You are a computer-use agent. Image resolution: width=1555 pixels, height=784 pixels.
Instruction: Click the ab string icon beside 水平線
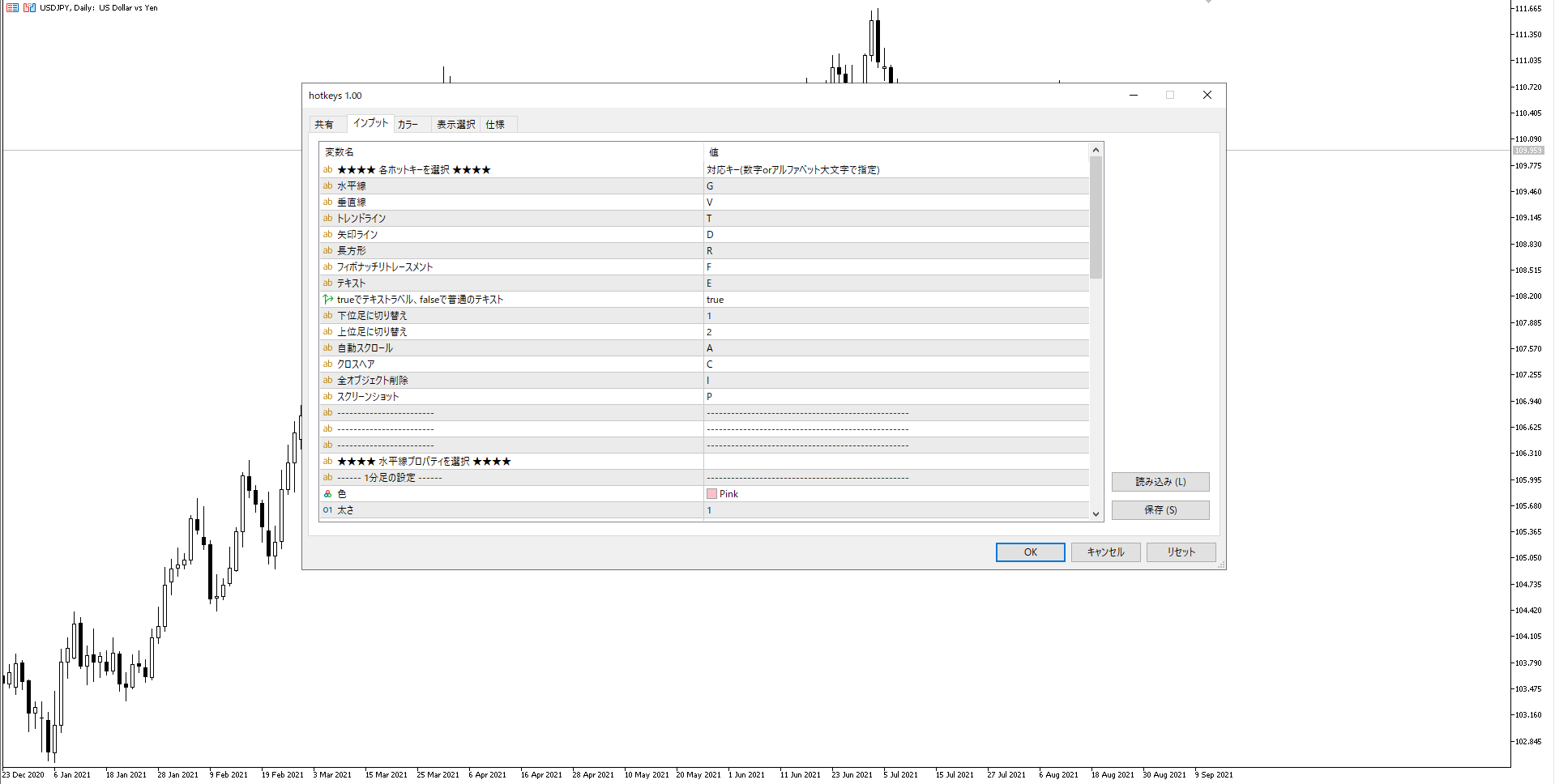pos(328,186)
